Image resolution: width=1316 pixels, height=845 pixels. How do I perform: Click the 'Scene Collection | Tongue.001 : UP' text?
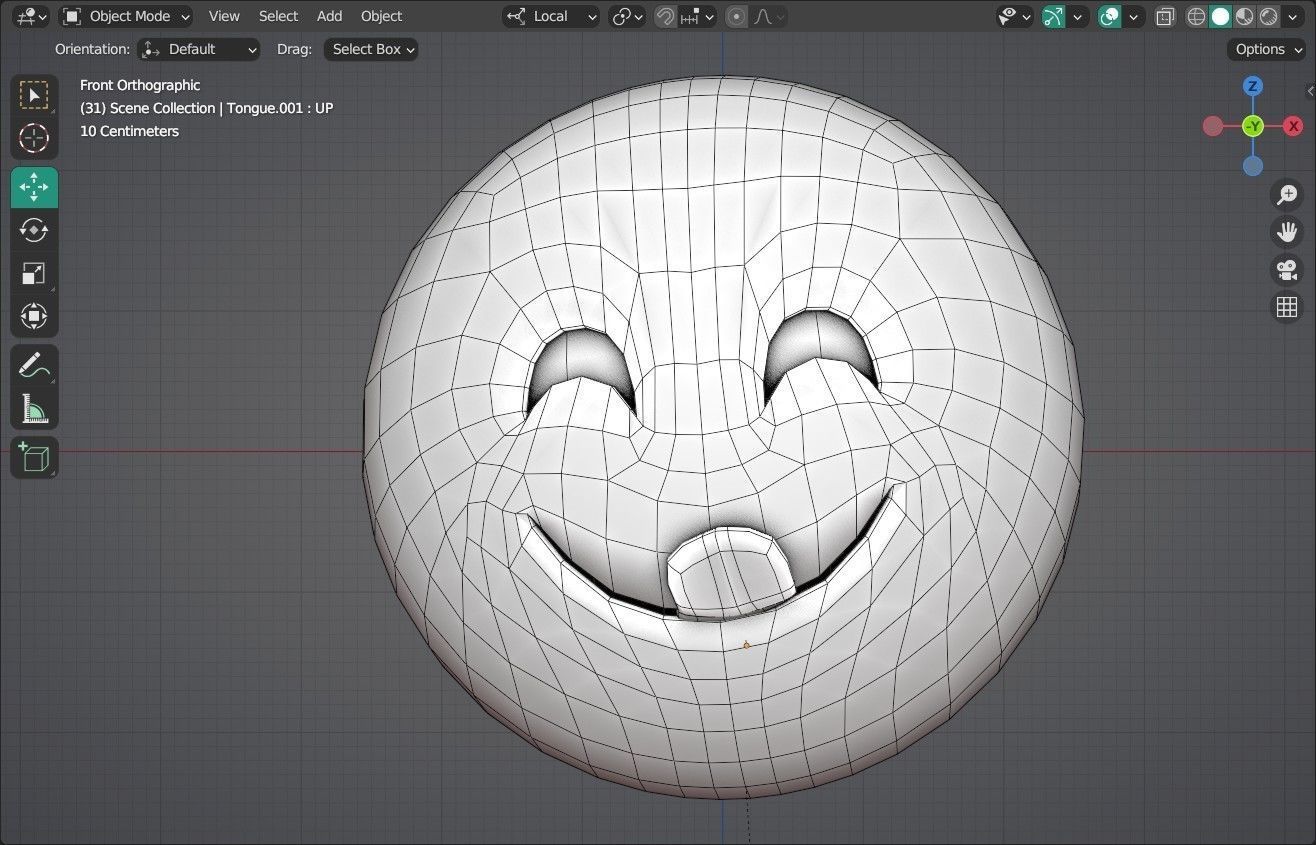click(206, 108)
